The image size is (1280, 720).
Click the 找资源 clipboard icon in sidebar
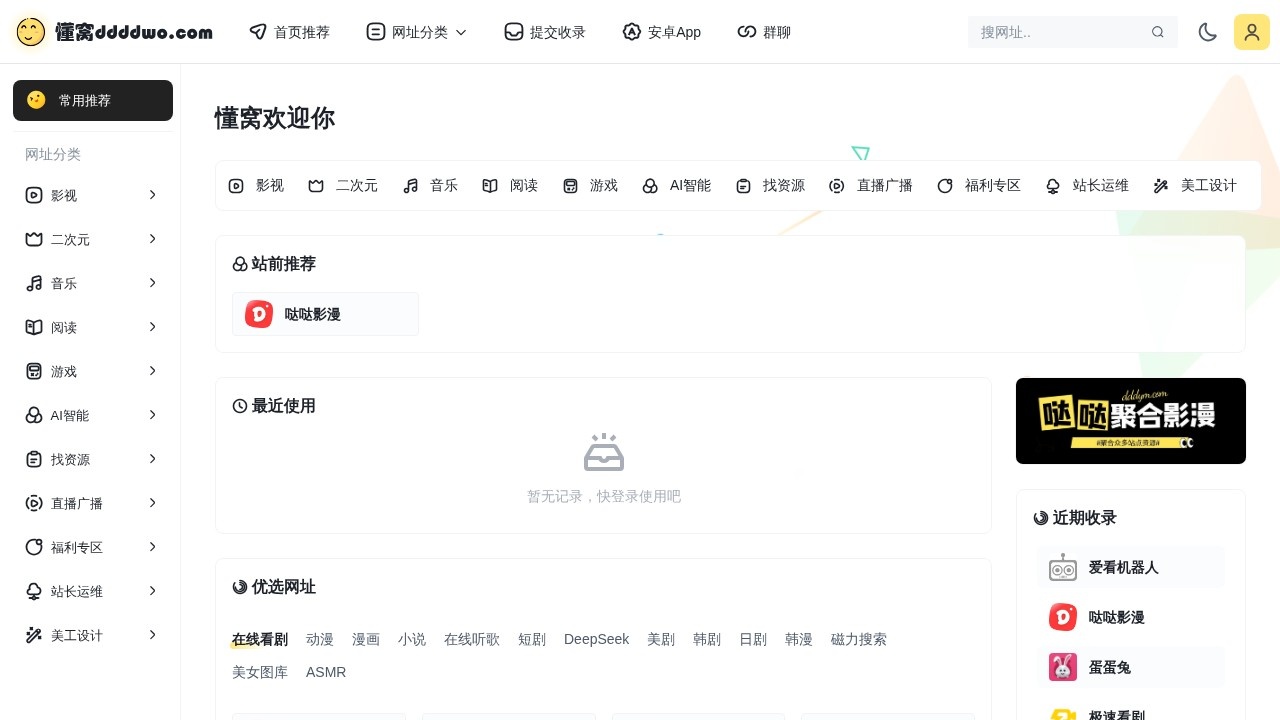point(34,459)
